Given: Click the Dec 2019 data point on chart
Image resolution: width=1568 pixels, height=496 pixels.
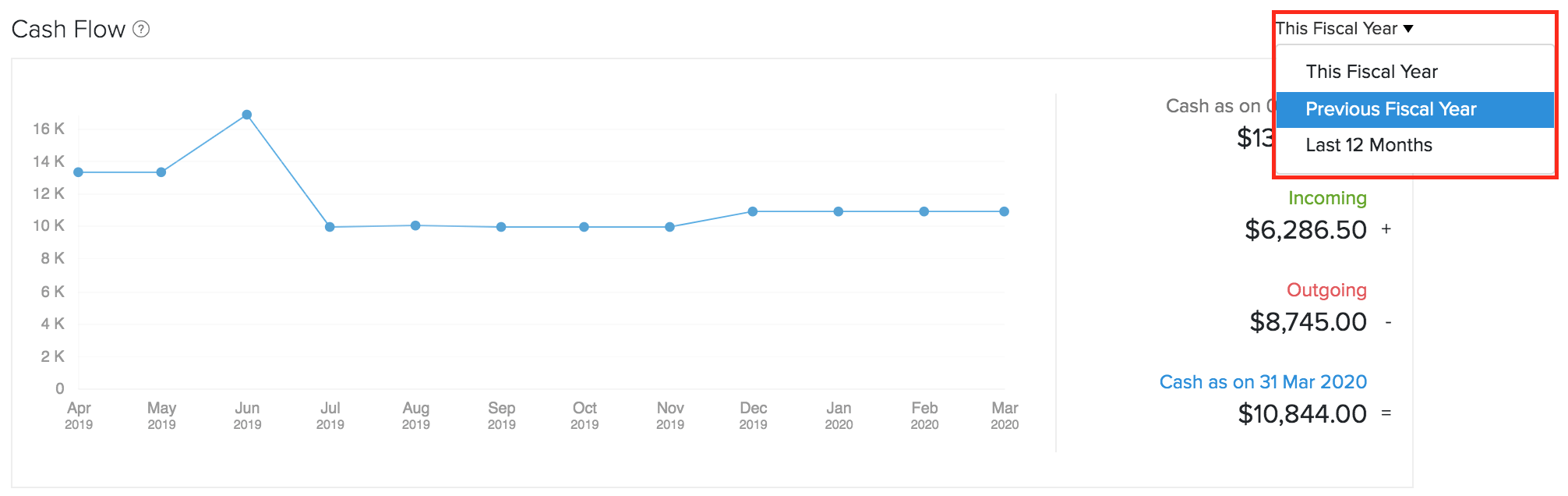Looking at the screenshot, I should (753, 211).
